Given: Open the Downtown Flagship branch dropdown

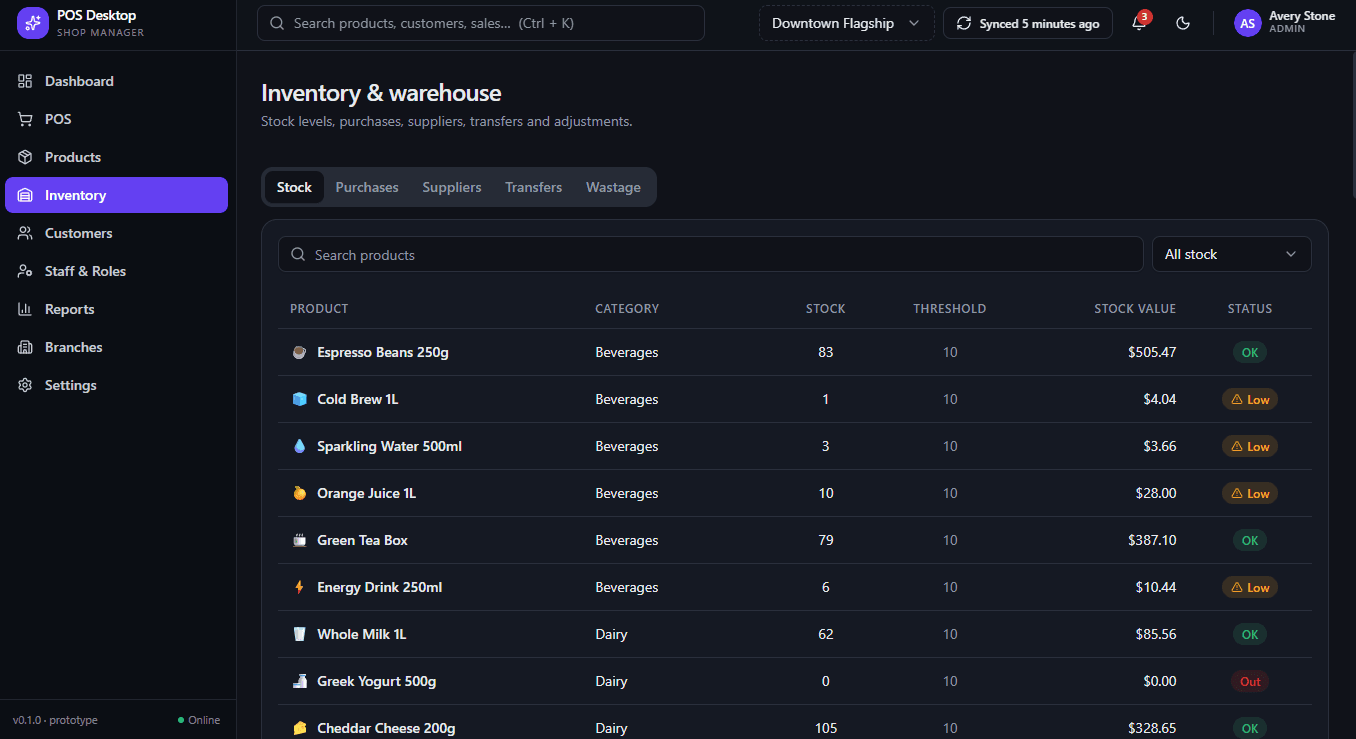Looking at the screenshot, I should (x=846, y=23).
